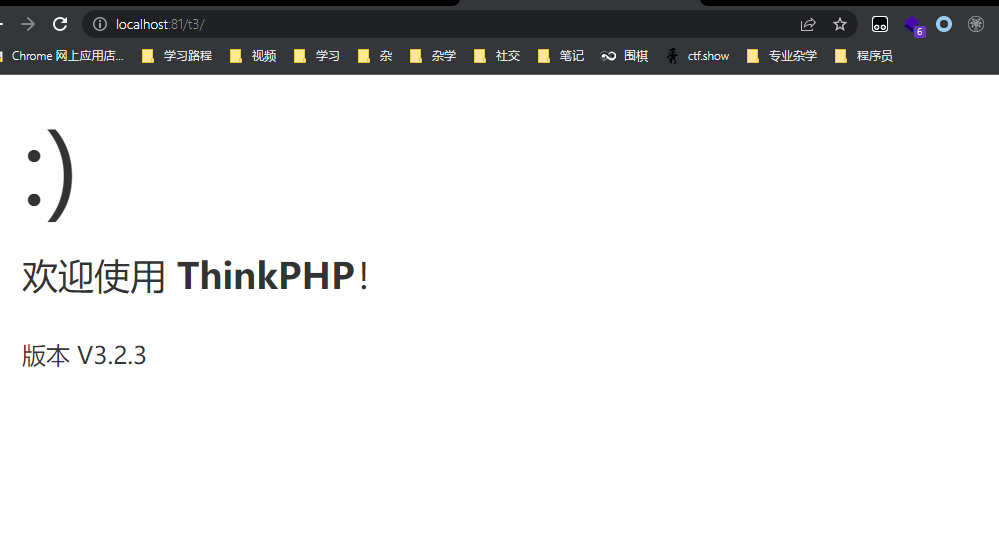Open the 学习 bookmark folder

click(317, 56)
